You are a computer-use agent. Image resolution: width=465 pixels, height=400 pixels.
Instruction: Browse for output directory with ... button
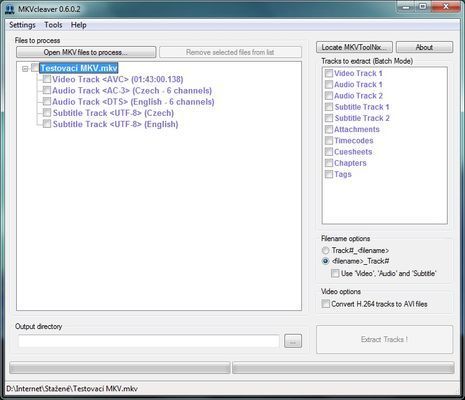(x=293, y=341)
